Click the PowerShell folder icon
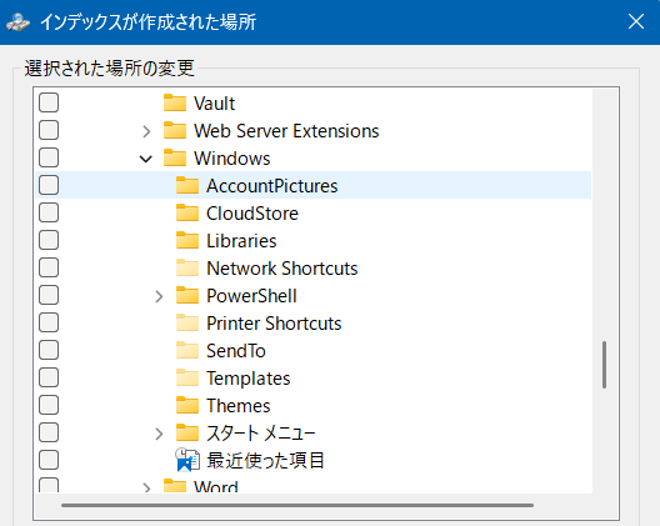The image size is (660, 526). click(187, 295)
